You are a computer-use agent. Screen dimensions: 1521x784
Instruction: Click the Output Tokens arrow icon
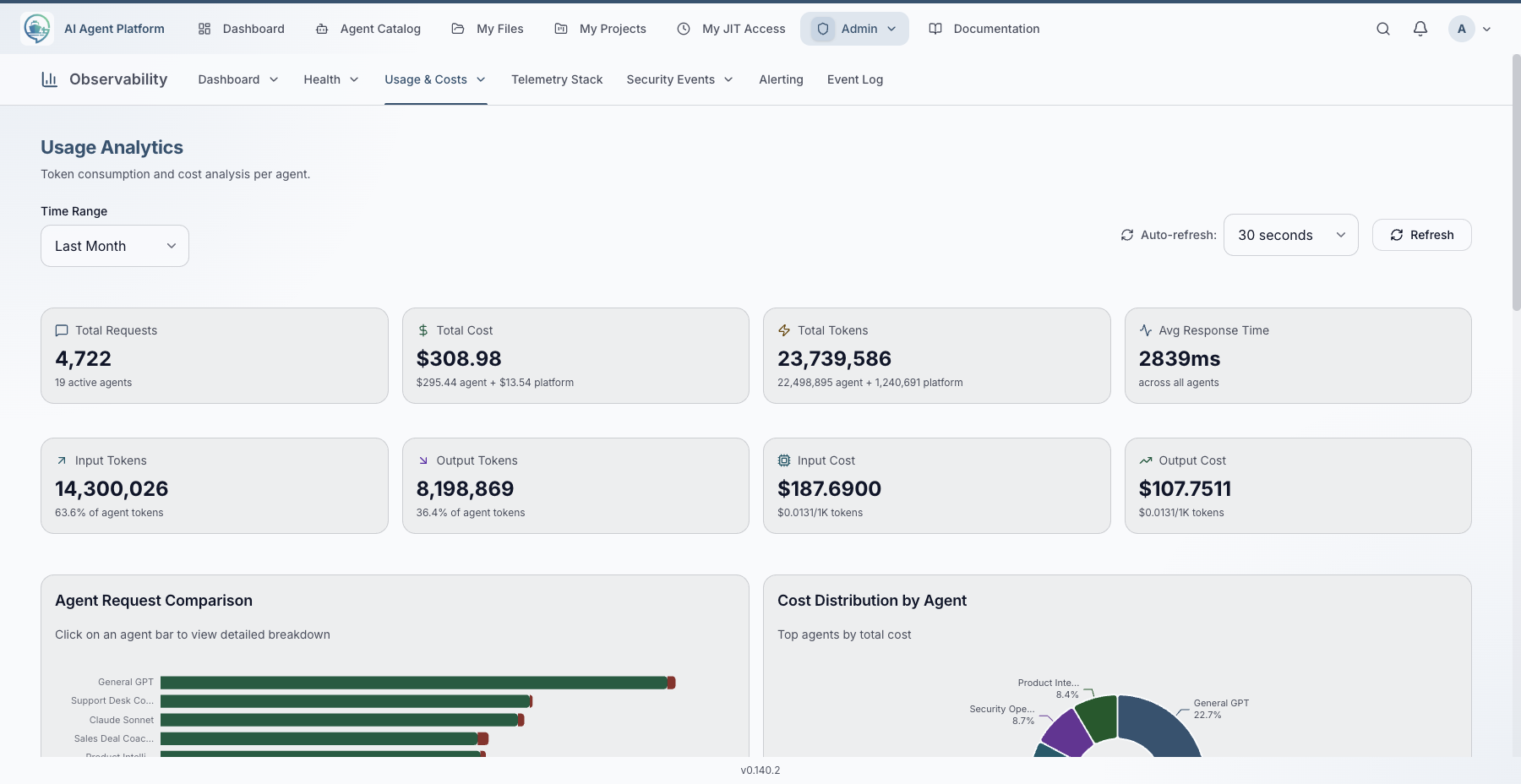coord(423,460)
